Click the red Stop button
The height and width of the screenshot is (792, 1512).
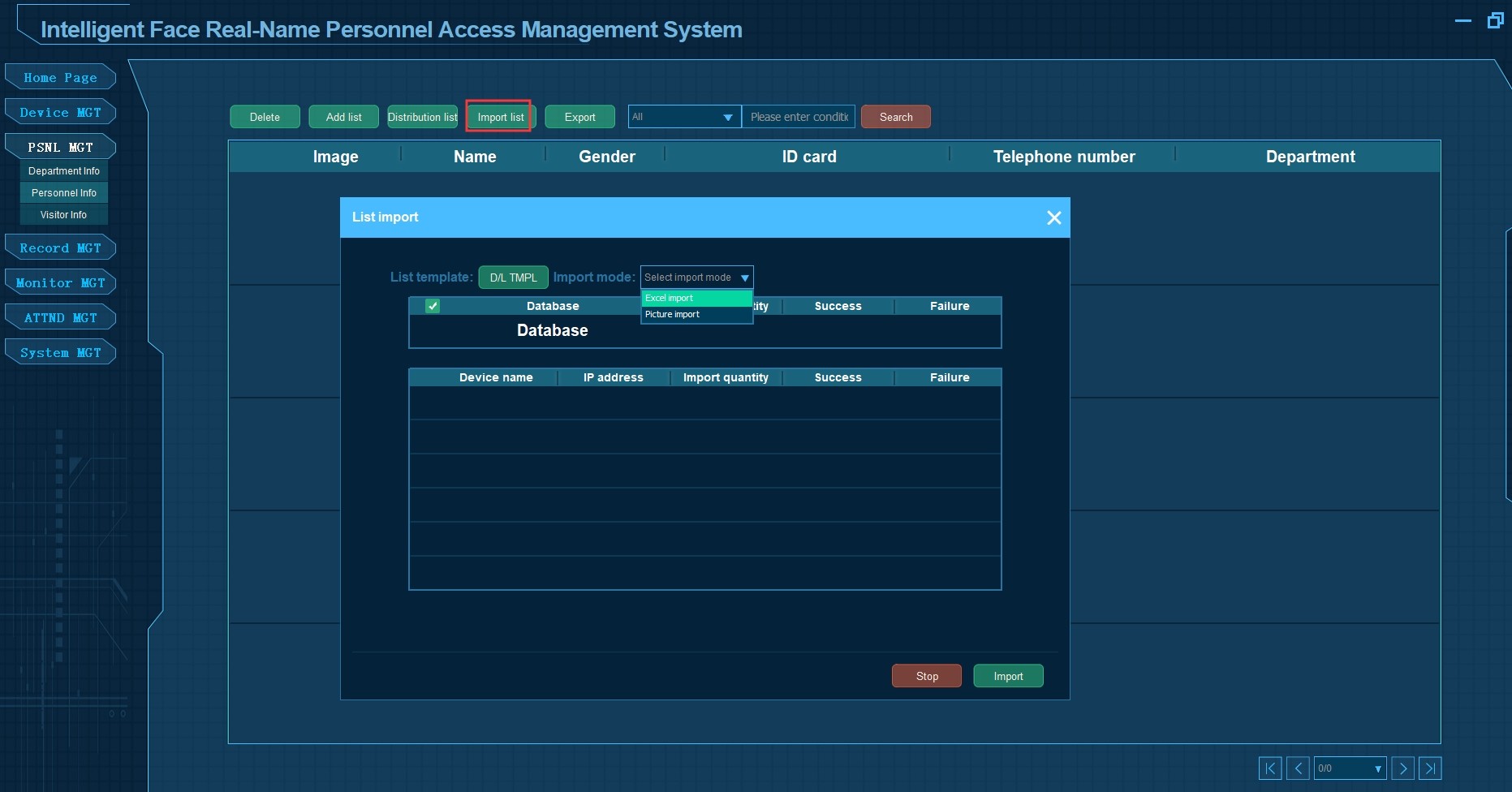926,676
